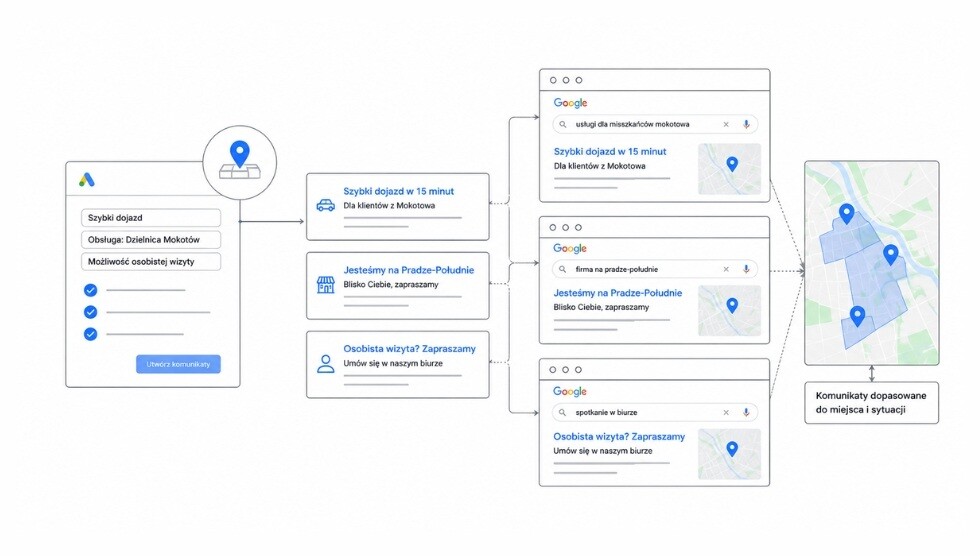Clear the 'usługi dla mieszkańców mokotowa' search with X
980x556 pixels.
point(726,124)
